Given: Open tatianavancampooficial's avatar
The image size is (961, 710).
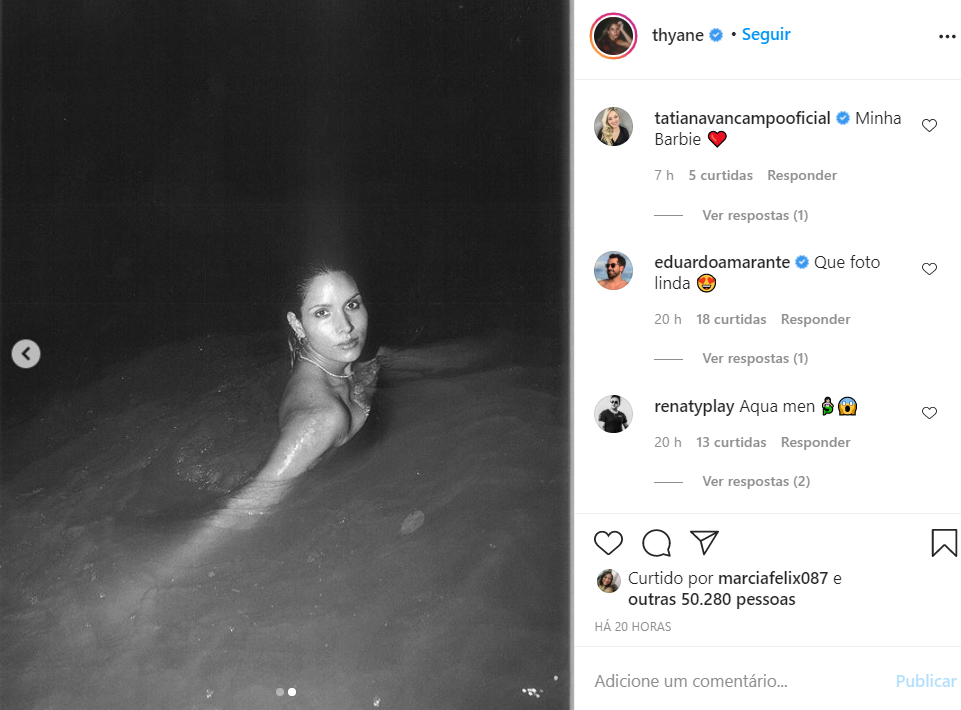Looking at the screenshot, I should pos(613,126).
